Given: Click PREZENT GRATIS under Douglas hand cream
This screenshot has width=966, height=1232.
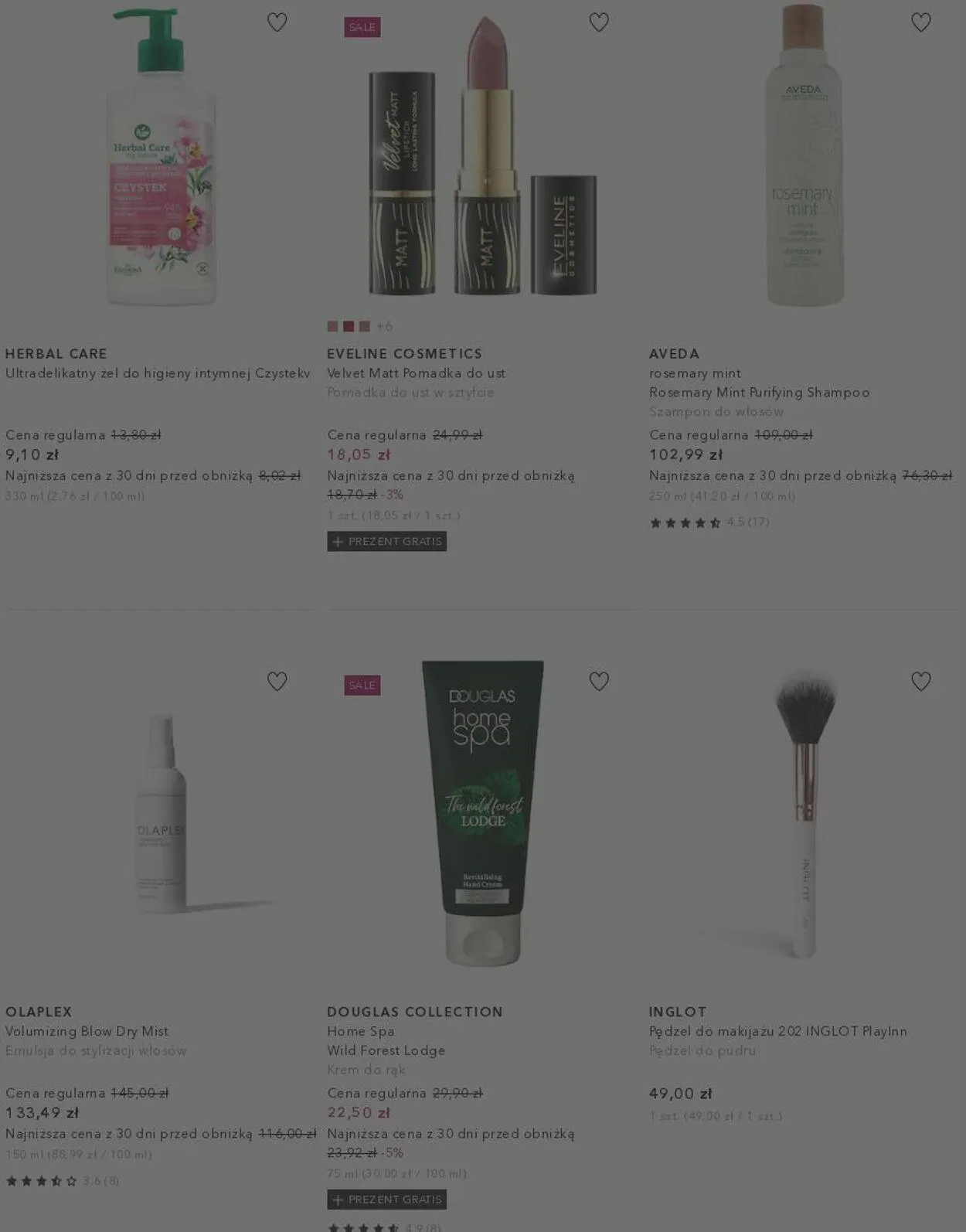Looking at the screenshot, I should click(x=386, y=1199).
